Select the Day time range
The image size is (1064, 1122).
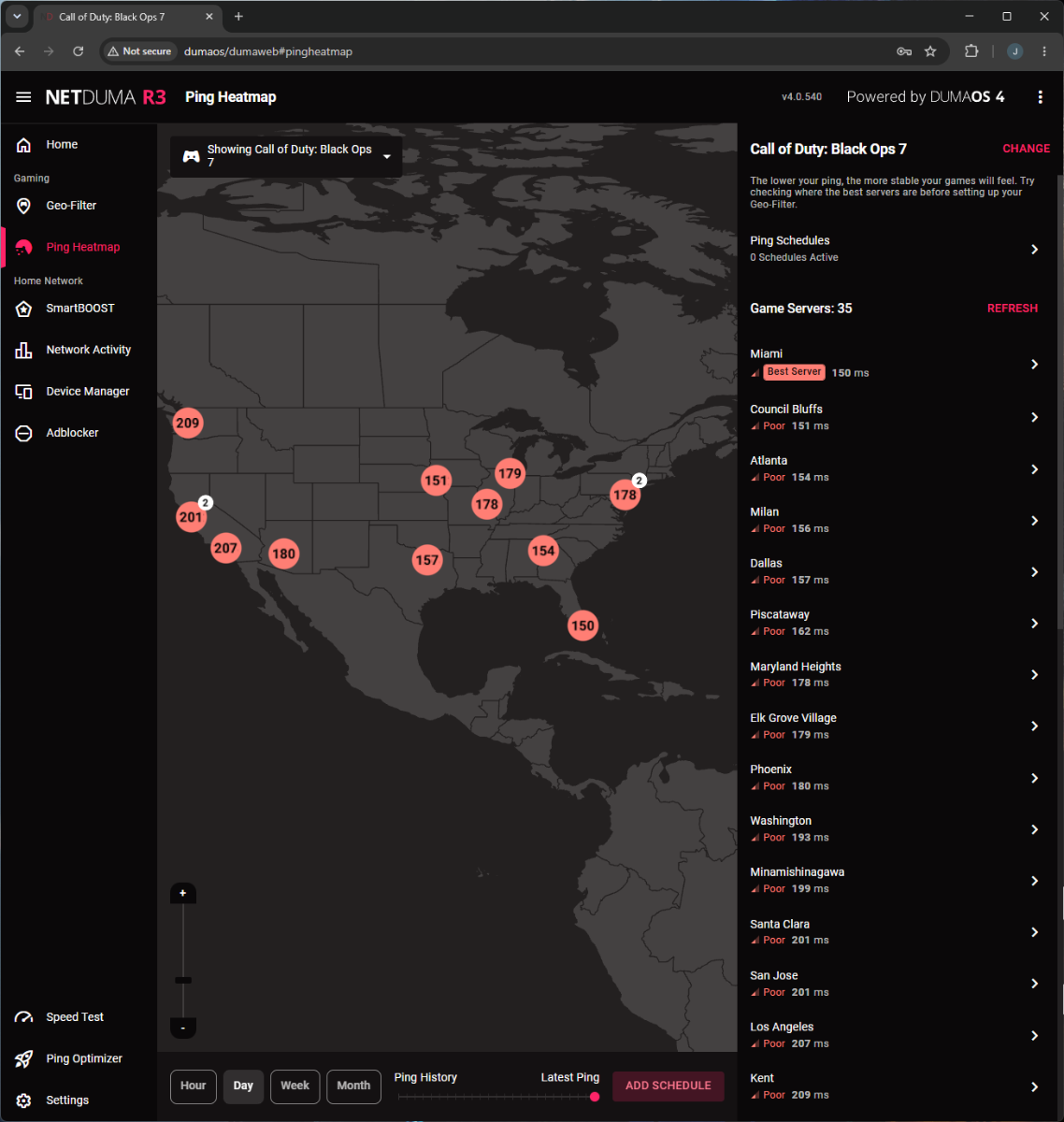[243, 1086]
